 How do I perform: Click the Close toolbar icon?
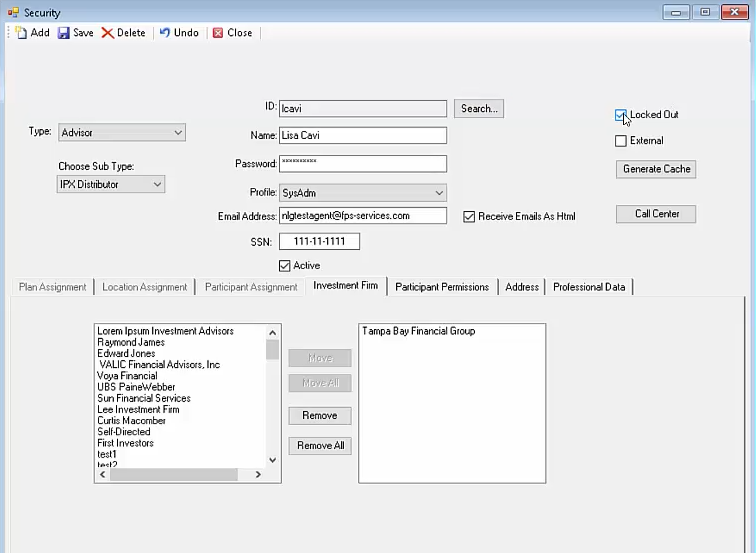point(218,33)
